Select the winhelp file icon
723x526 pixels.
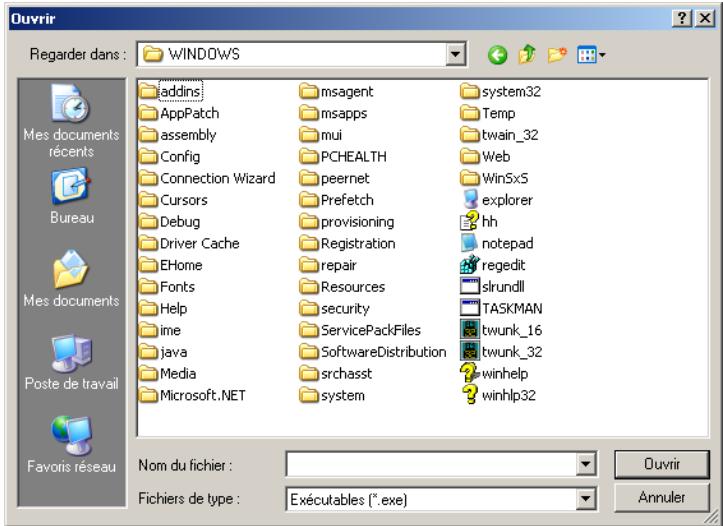click(x=470, y=373)
